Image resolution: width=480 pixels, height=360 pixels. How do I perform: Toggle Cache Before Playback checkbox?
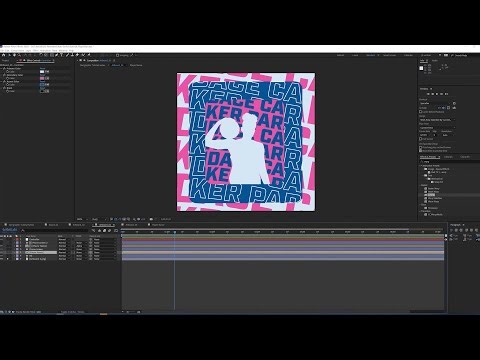(x=421, y=112)
